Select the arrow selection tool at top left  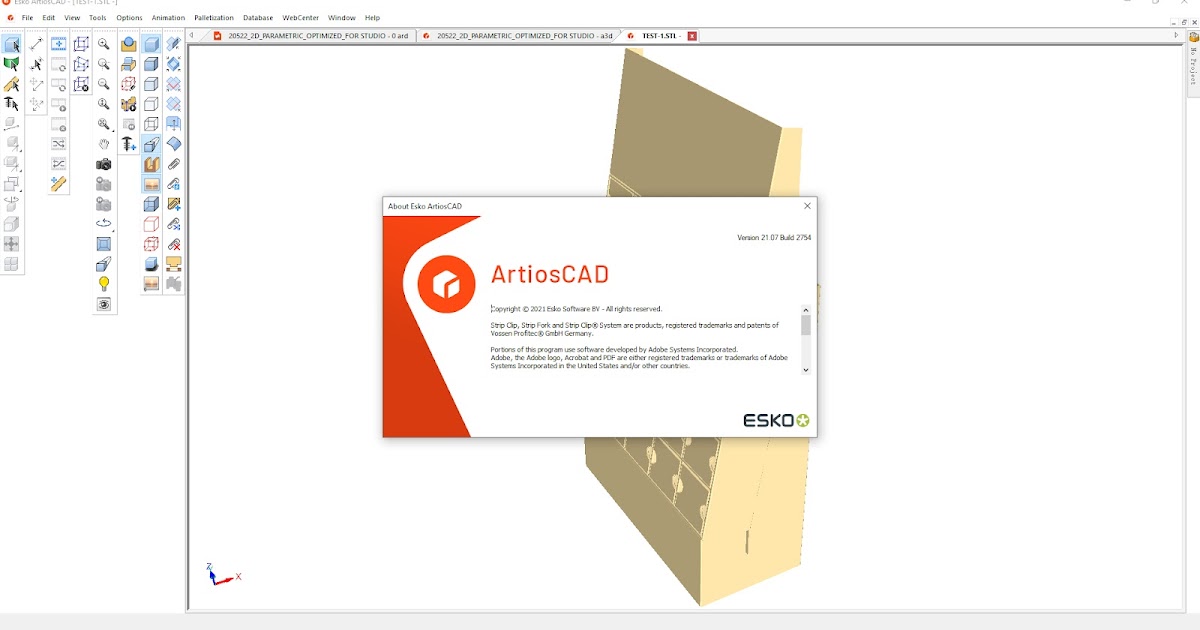tap(12, 43)
